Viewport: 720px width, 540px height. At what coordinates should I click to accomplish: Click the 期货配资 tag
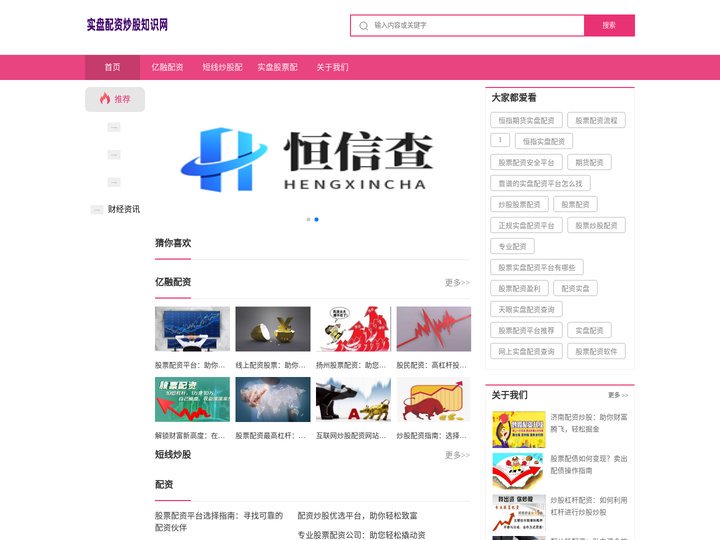tap(590, 163)
